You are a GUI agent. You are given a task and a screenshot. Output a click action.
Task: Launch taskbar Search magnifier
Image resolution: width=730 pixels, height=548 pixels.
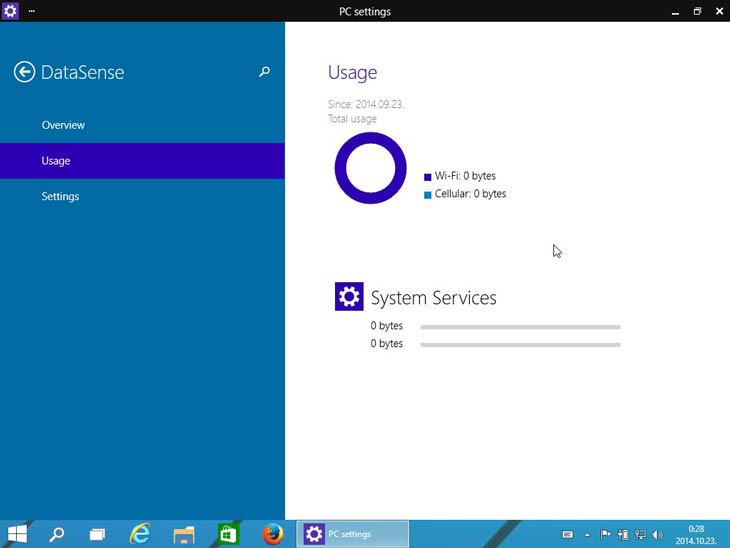57,534
